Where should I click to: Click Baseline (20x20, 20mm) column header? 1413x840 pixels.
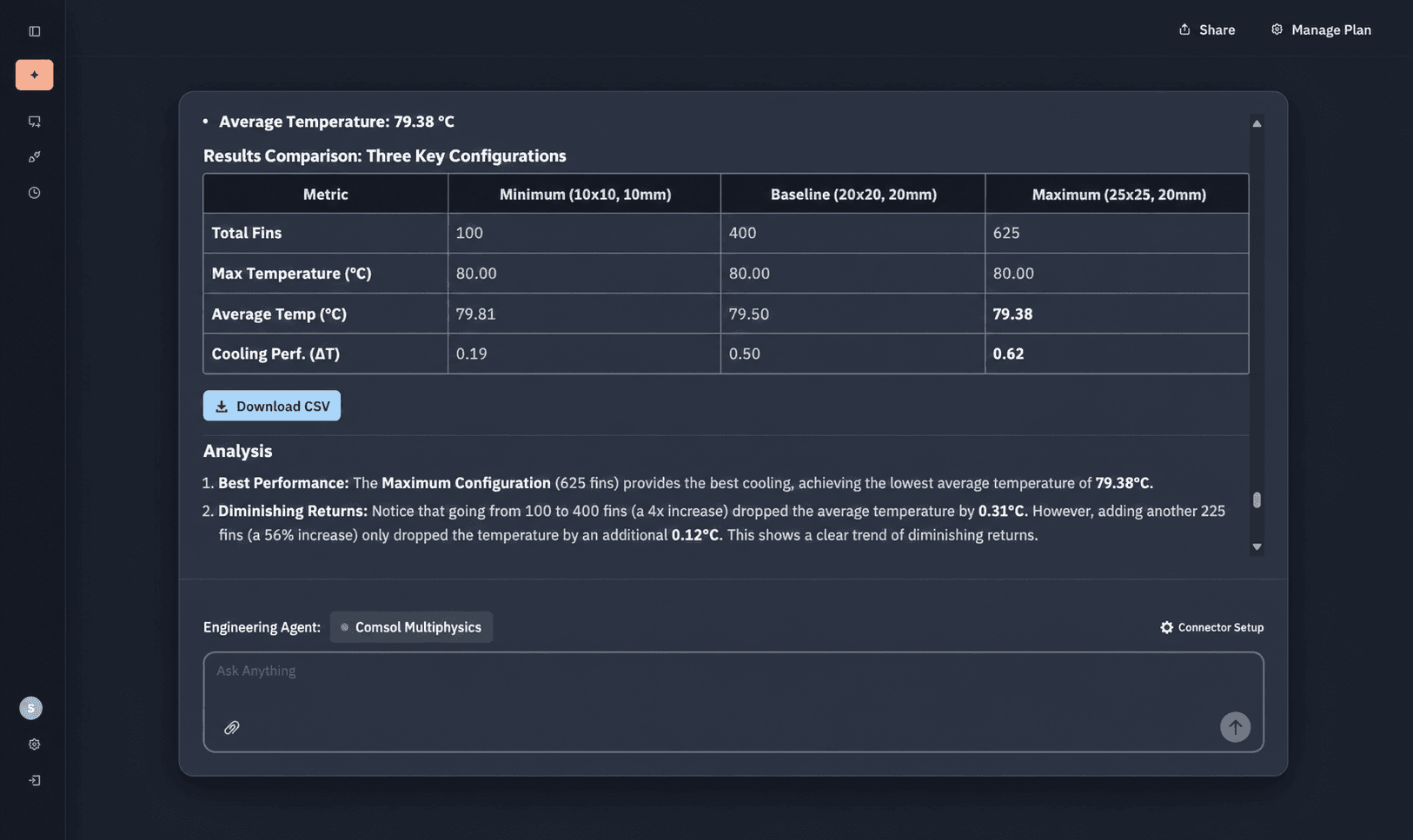pos(853,195)
